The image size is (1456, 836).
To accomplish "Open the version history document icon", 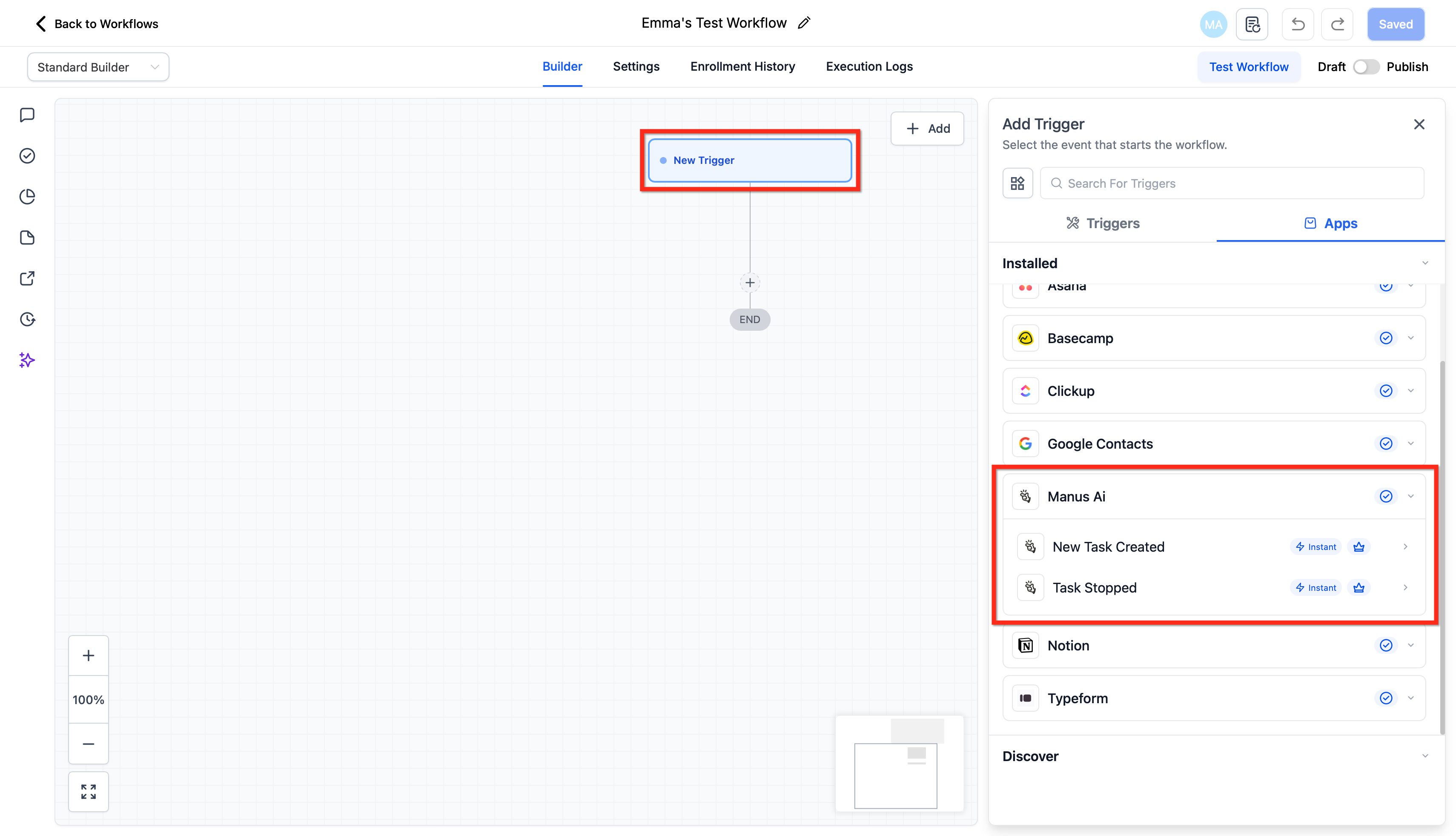I will [1252, 24].
